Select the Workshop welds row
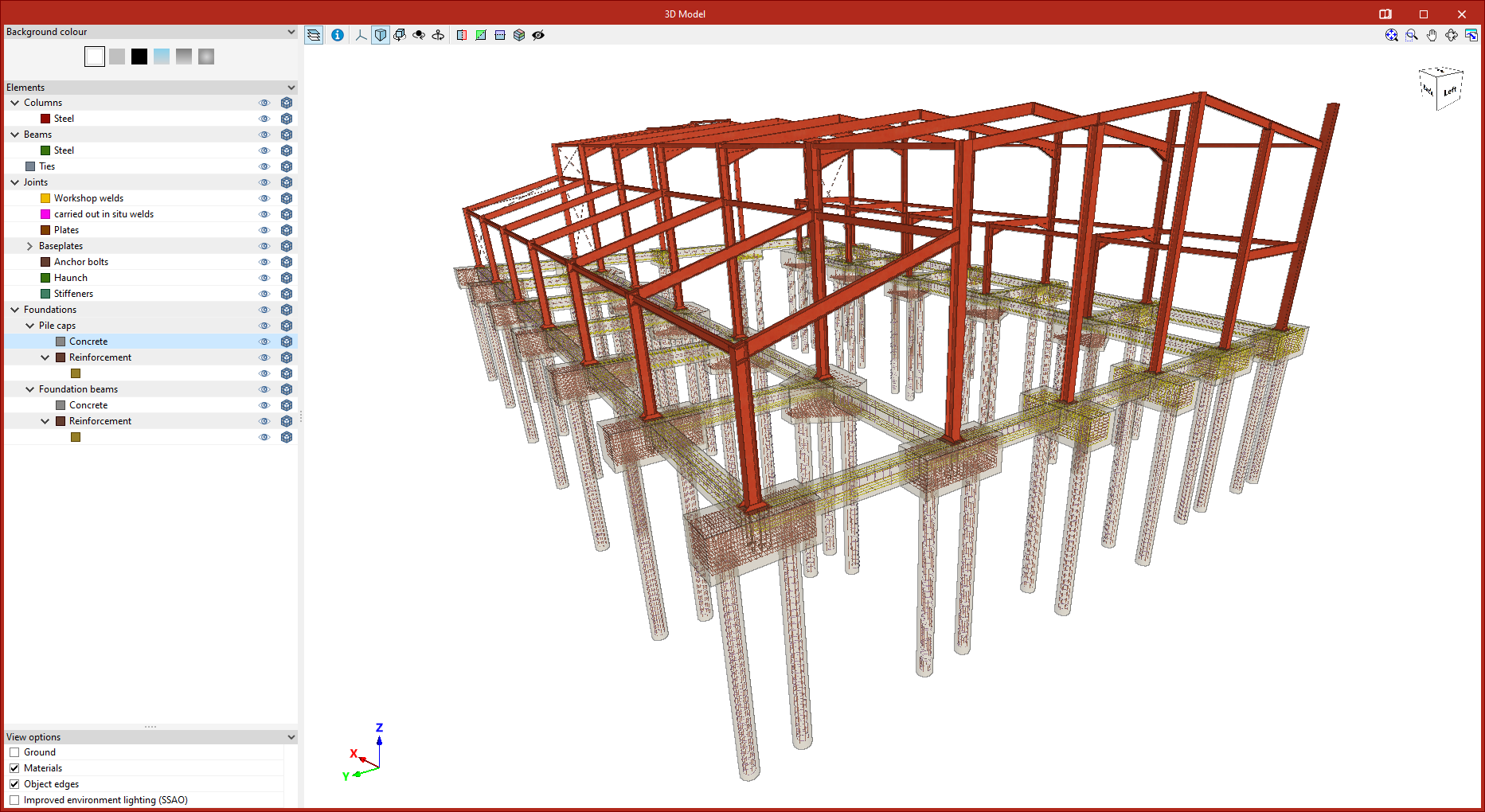 150,198
